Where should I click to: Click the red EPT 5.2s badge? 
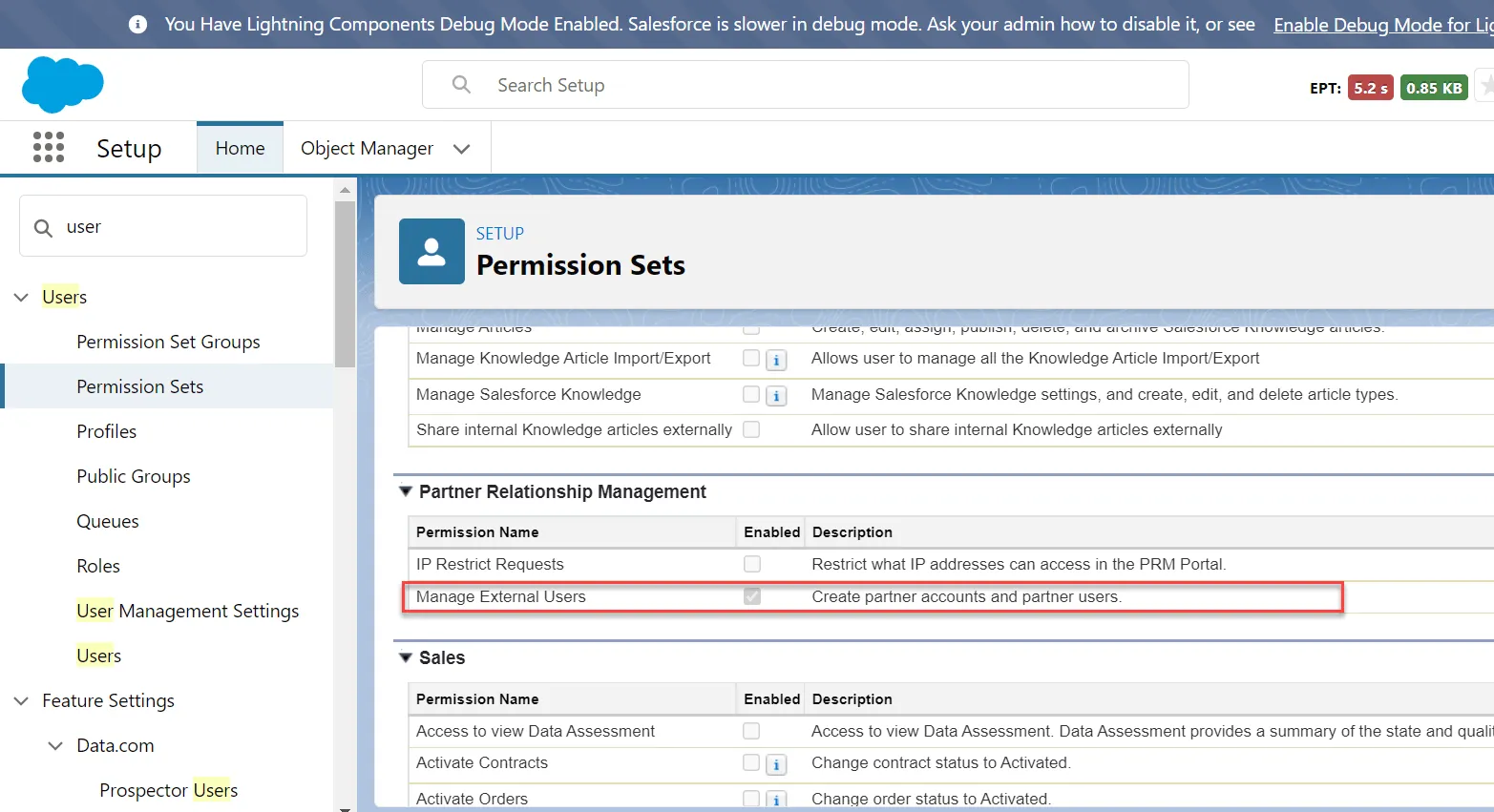(1371, 86)
